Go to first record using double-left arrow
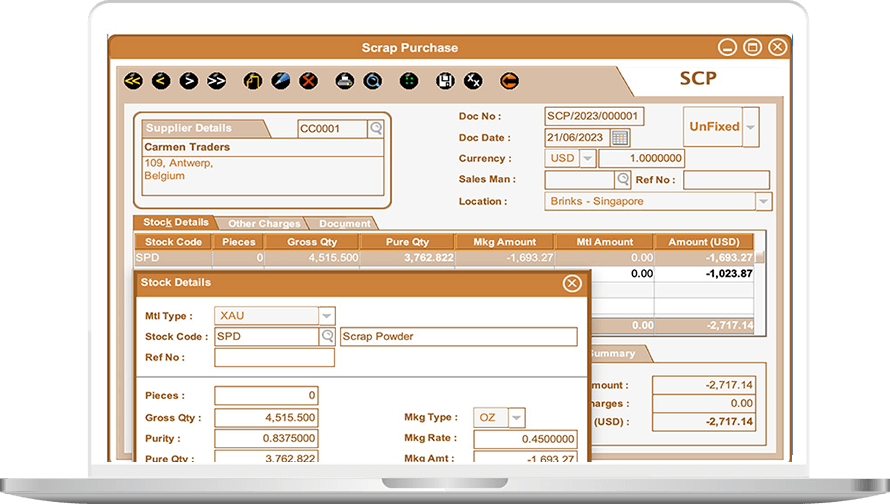 [x=133, y=81]
